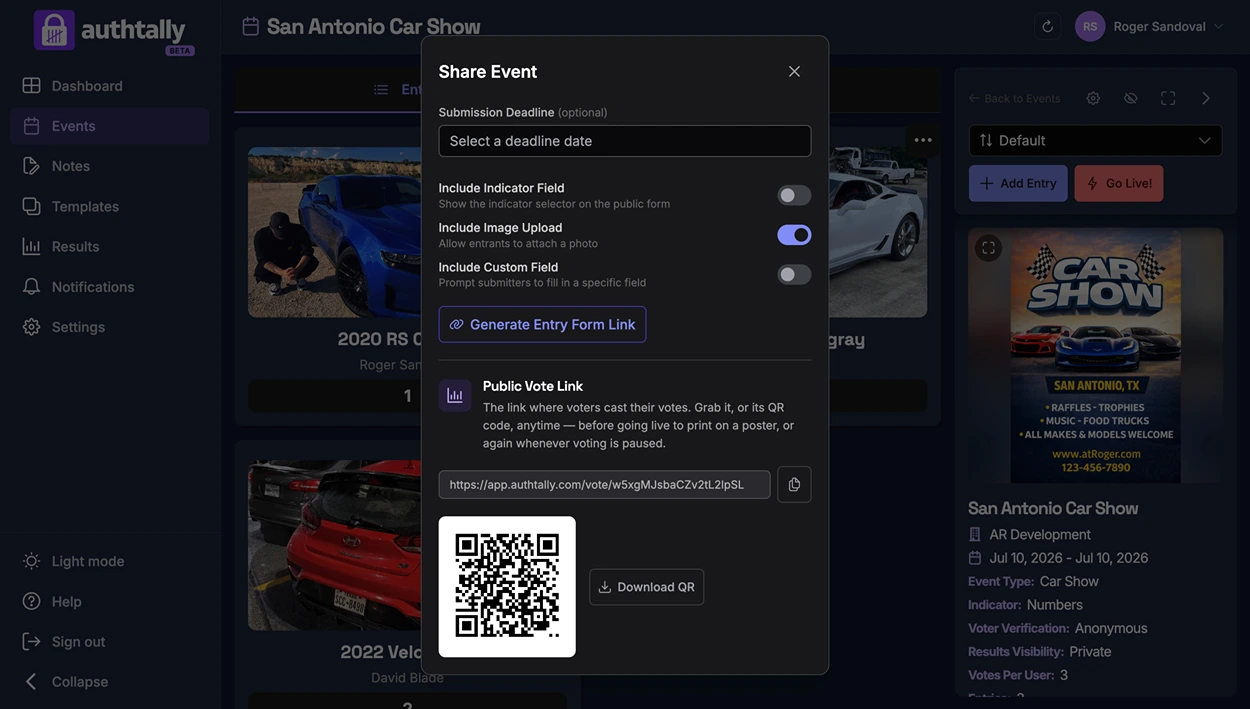Open Notes in sidebar

point(110,166)
